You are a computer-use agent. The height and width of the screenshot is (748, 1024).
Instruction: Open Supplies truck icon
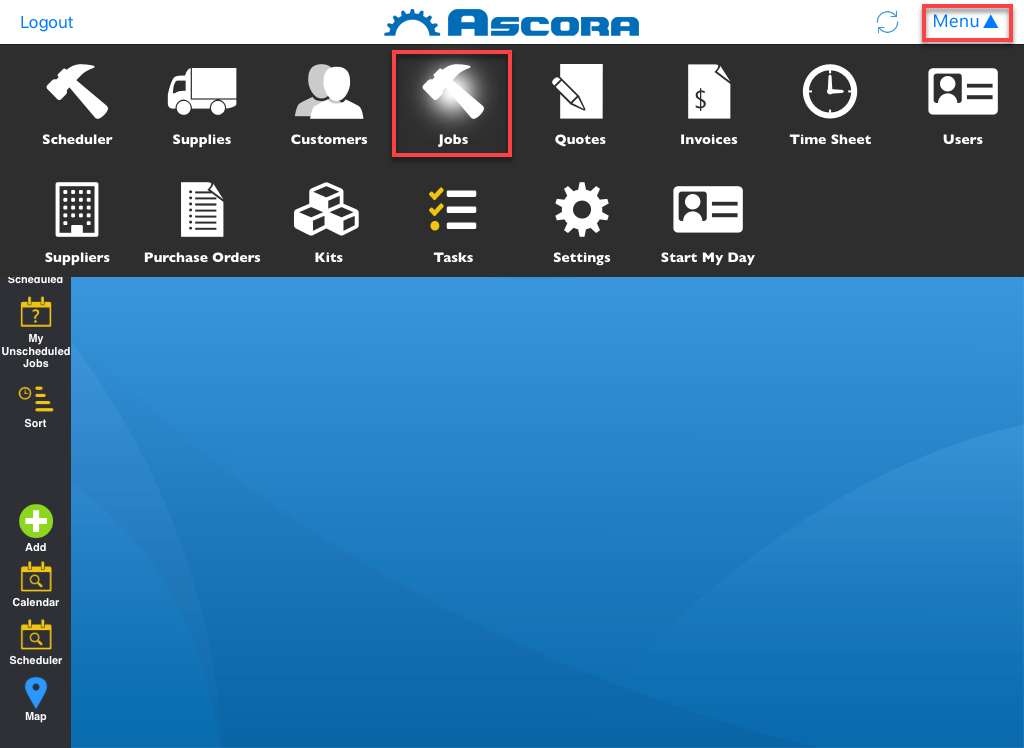[x=201, y=93]
